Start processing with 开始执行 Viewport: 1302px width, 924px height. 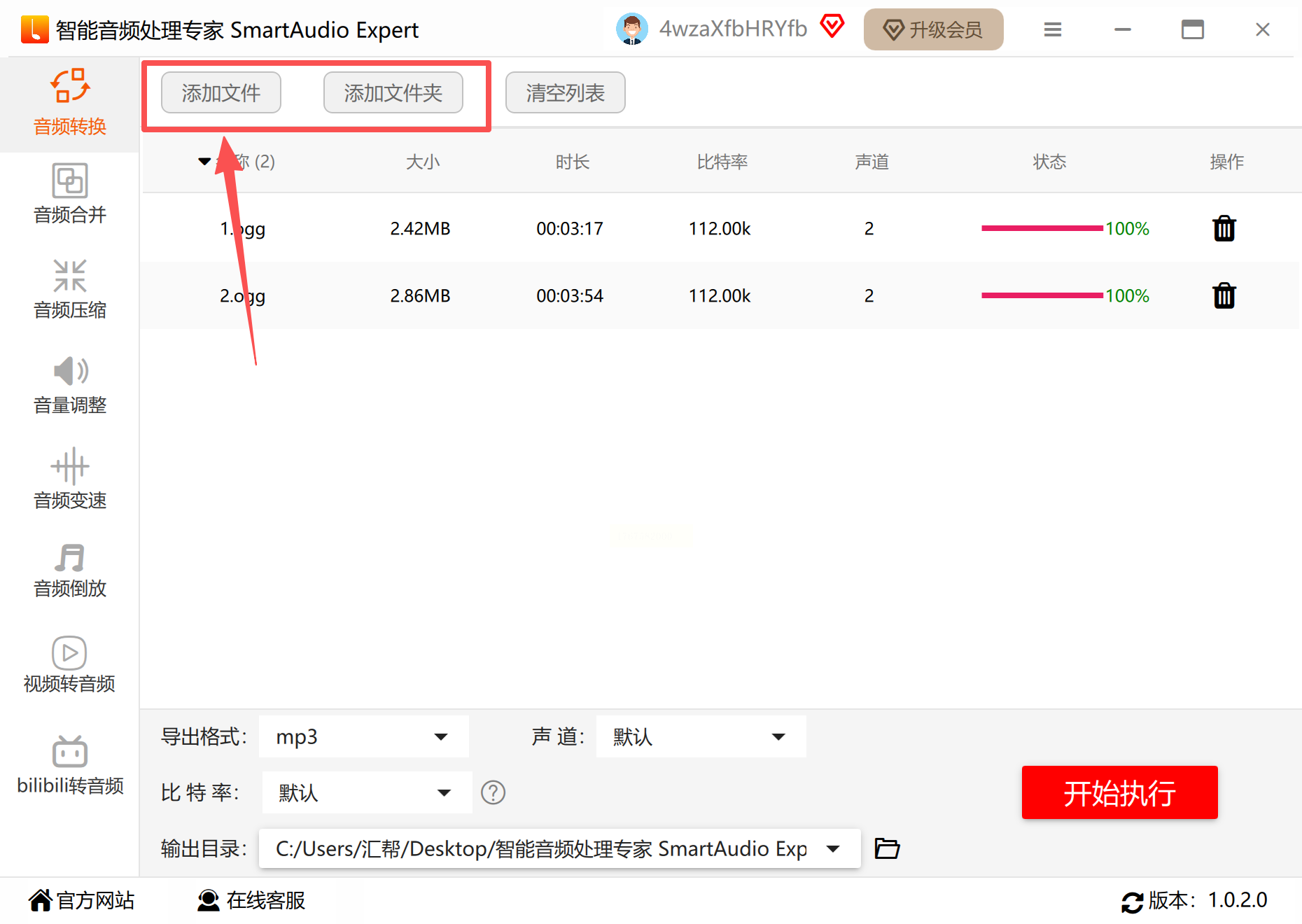1119,792
